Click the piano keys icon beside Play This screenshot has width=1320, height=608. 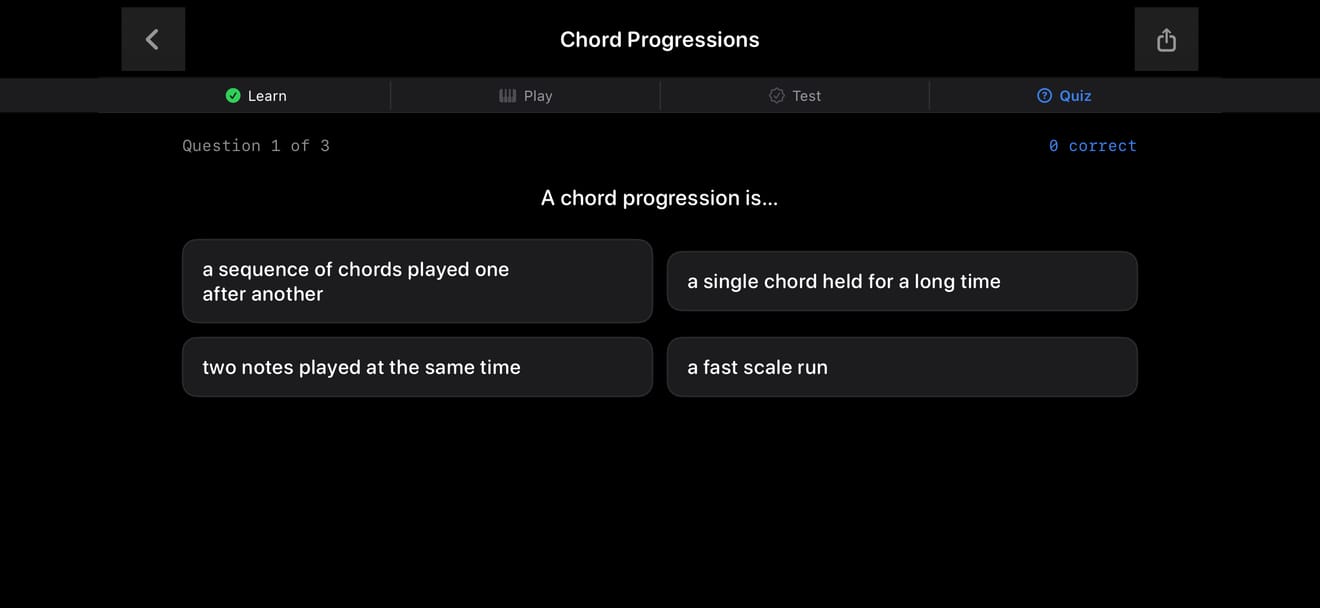click(508, 96)
